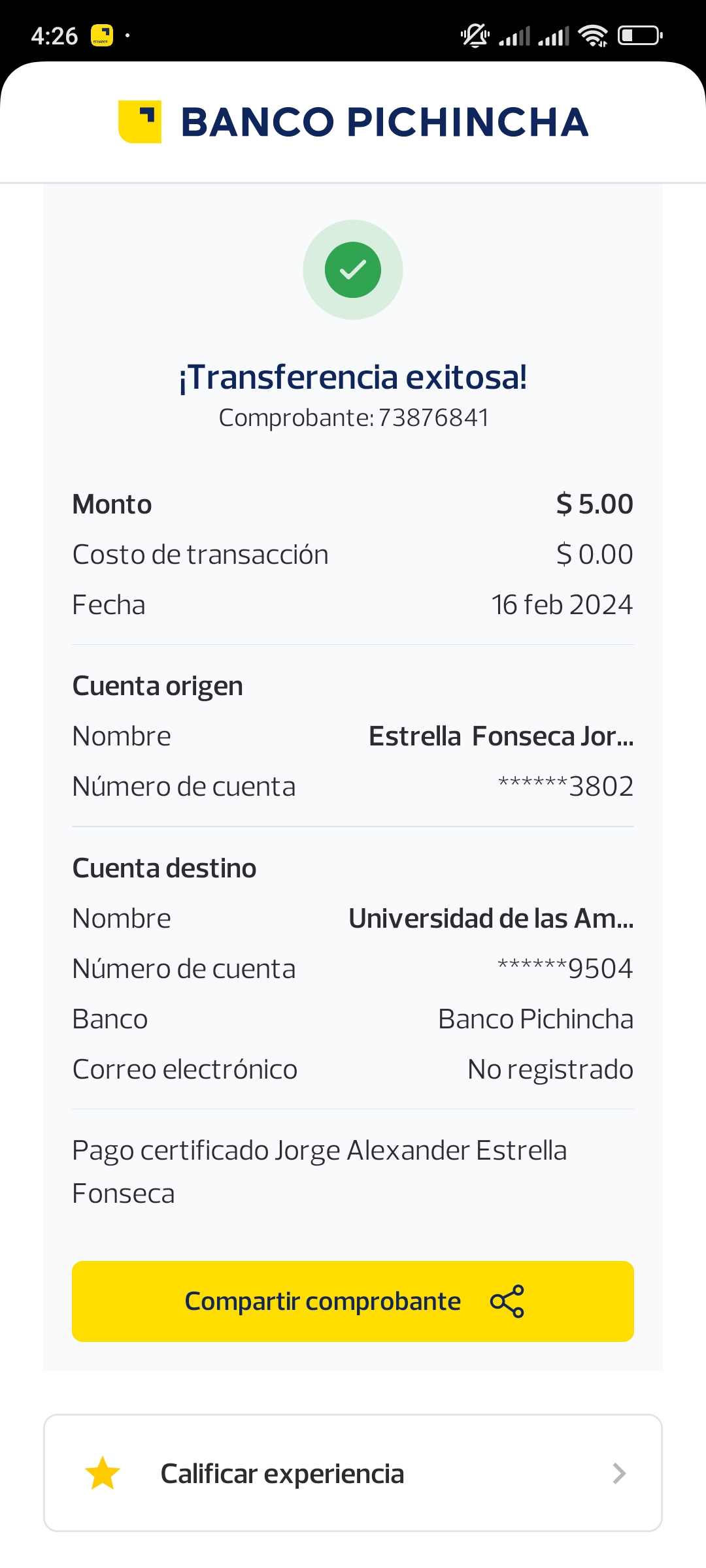Open Calificar experiencia option
706x1568 pixels.
pos(282,1473)
